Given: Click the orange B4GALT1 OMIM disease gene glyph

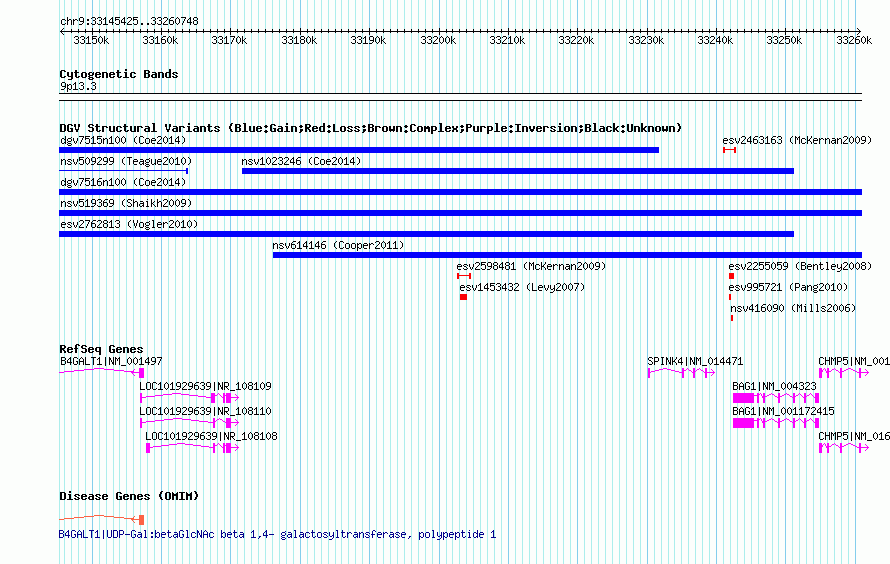Looking at the screenshot, I should coord(102,519).
